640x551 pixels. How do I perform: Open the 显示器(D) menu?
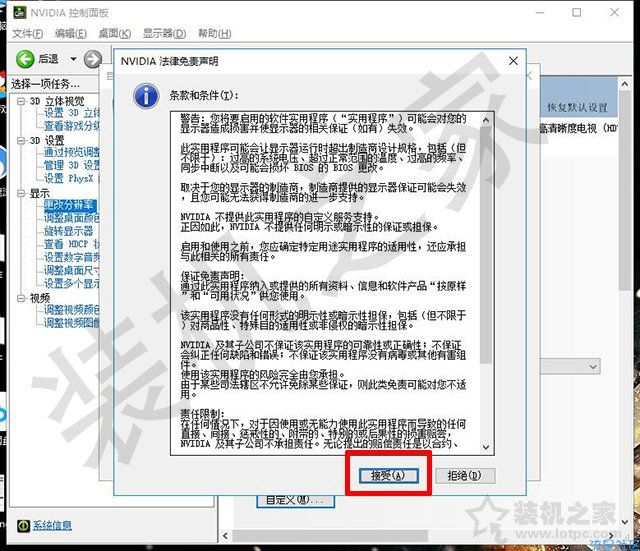(x=164, y=33)
